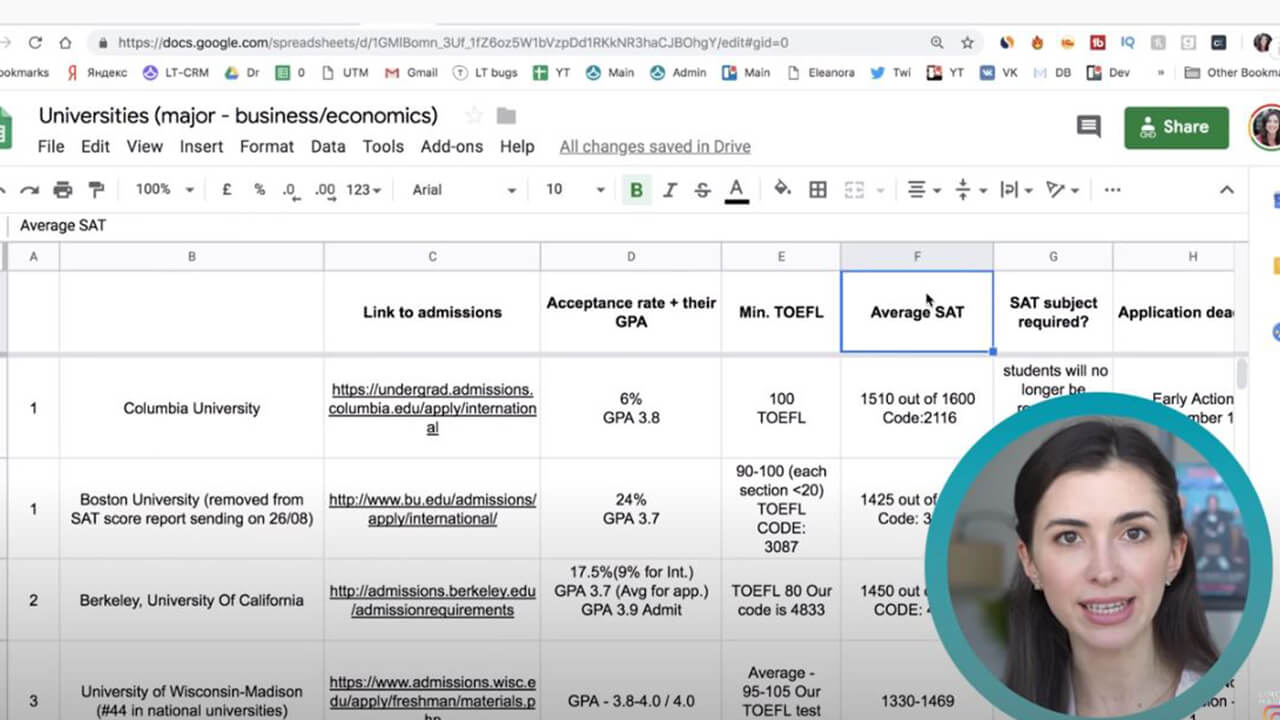Screen dimensions: 1280x720
Task: Open the Twi Twitter bookmark
Action: (891, 72)
